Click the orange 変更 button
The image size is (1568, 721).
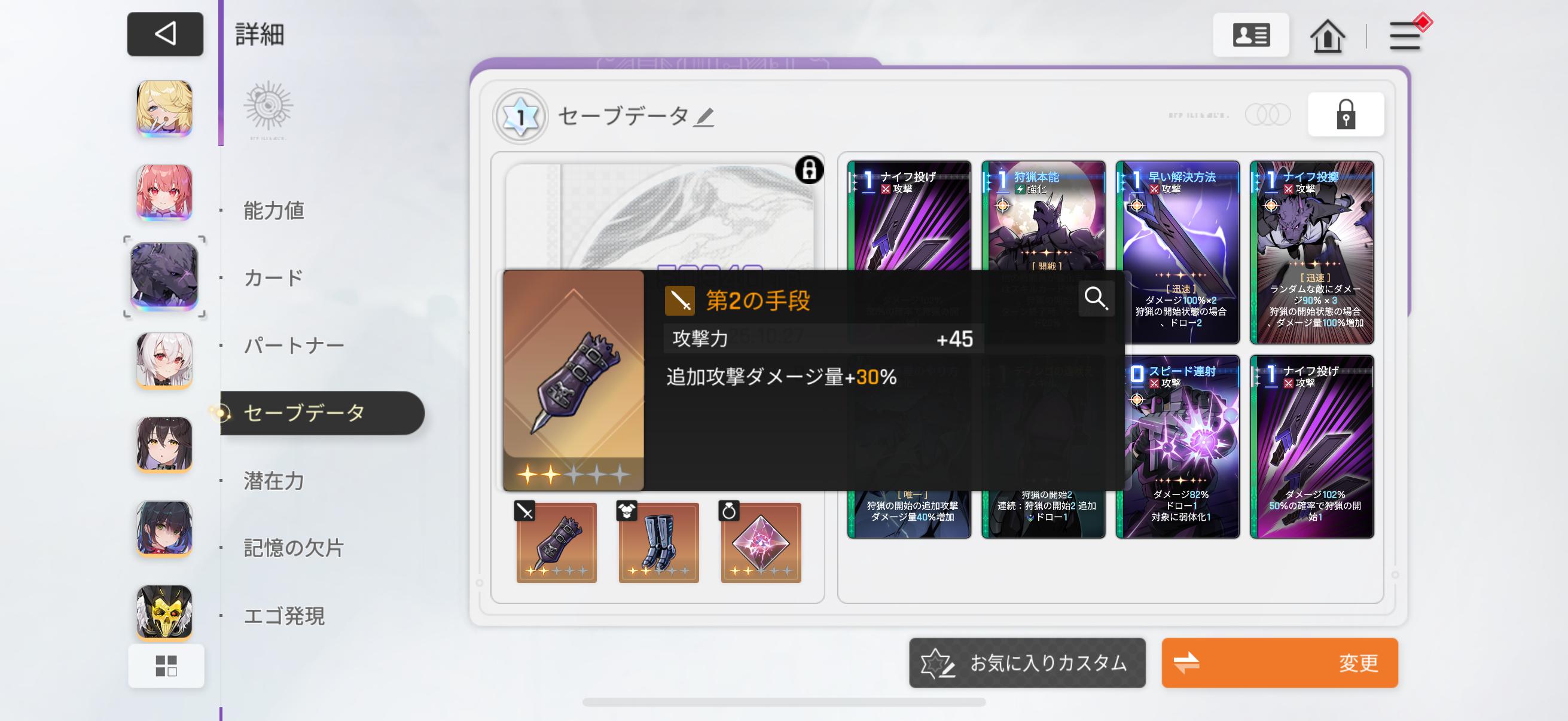[1280, 662]
